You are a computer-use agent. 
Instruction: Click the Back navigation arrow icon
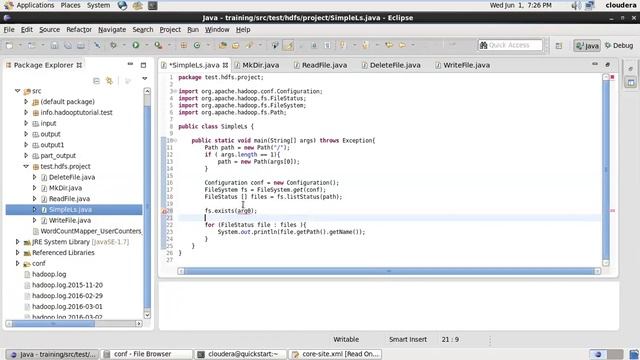pyautogui.click(x=402, y=45)
